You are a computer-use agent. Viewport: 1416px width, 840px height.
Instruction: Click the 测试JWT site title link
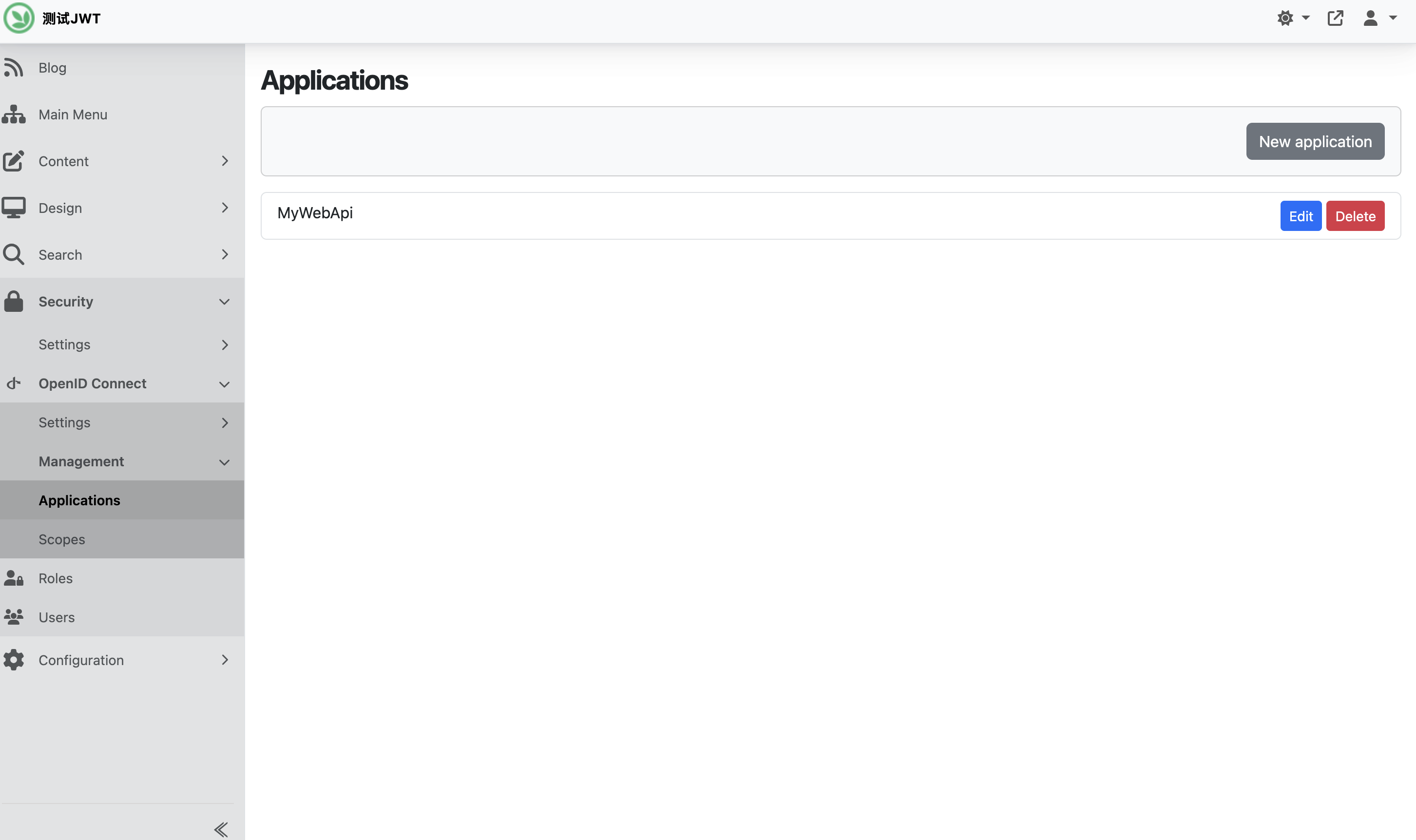tap(71, 18)
